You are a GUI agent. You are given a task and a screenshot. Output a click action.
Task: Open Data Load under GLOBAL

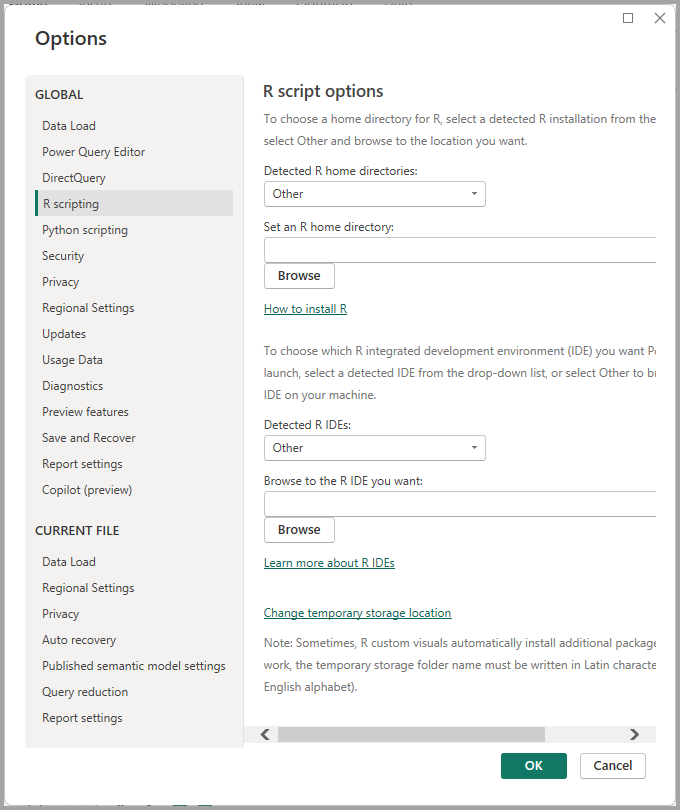tap(69, 126)
